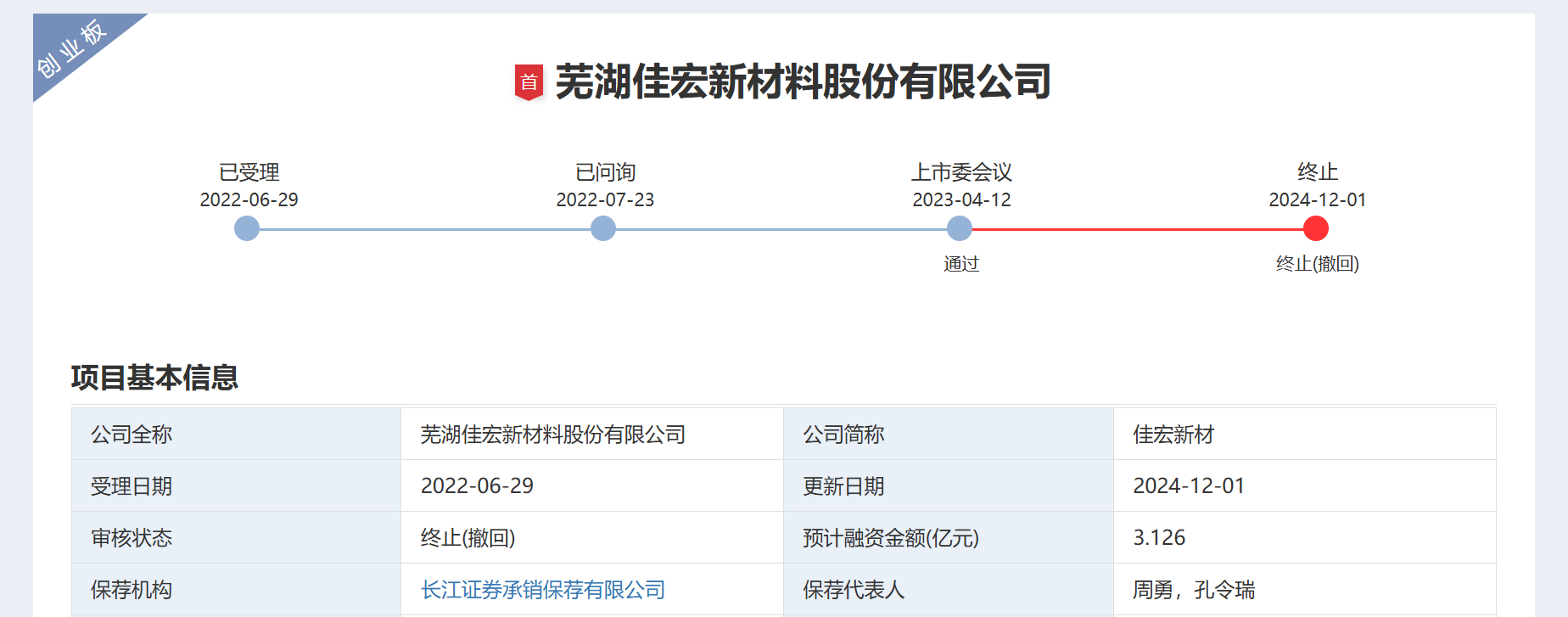Click the 审核状态 value 终止(撤回) cell
This screenshot has height=617, width=1568.
coord(468,538)
